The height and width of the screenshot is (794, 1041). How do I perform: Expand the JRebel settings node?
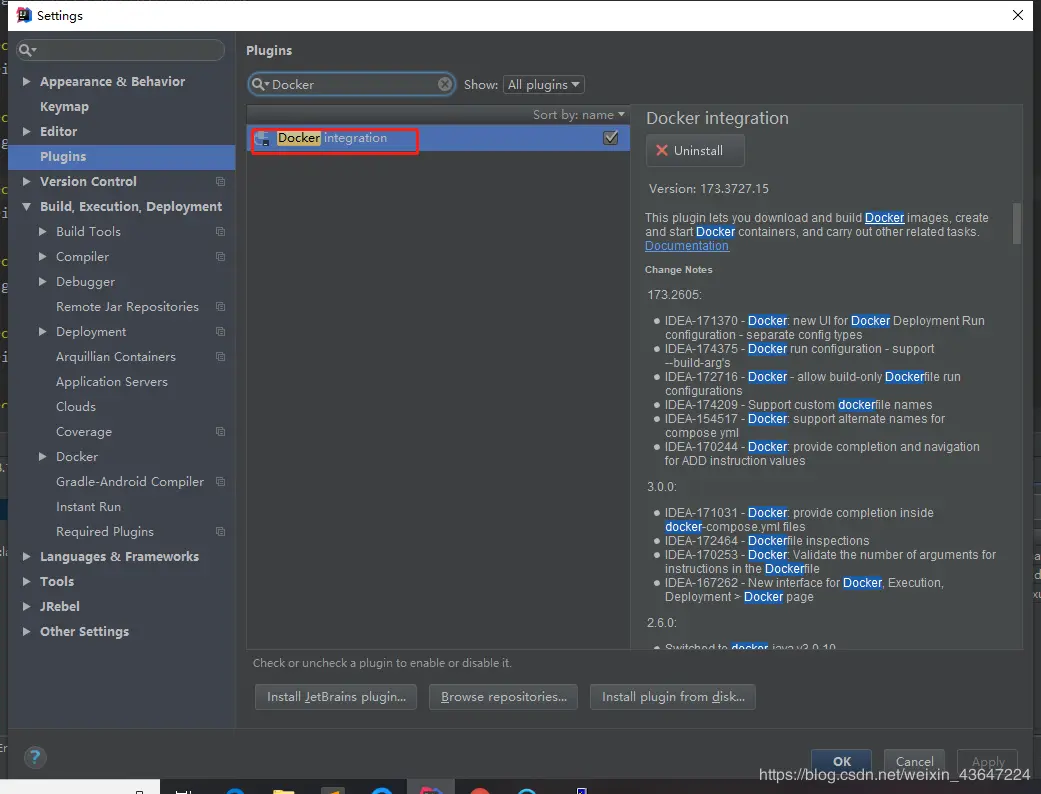(27, 606)
